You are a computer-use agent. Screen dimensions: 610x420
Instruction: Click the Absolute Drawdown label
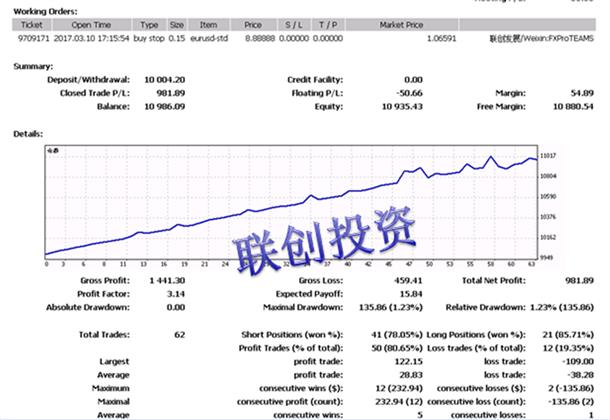coord(88,308)
